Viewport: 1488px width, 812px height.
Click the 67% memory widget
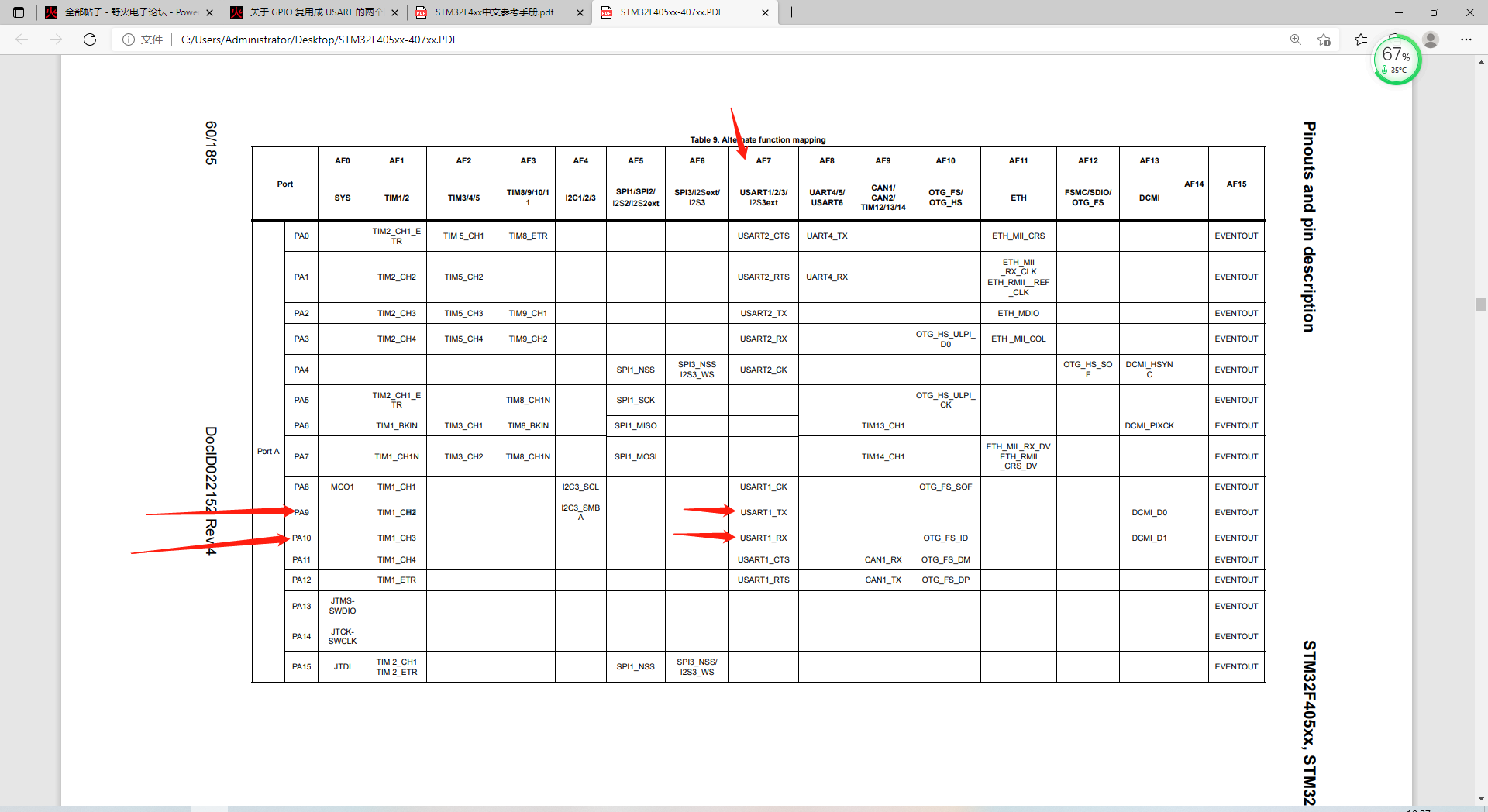pyautogui.click(x=1397, y=61)
